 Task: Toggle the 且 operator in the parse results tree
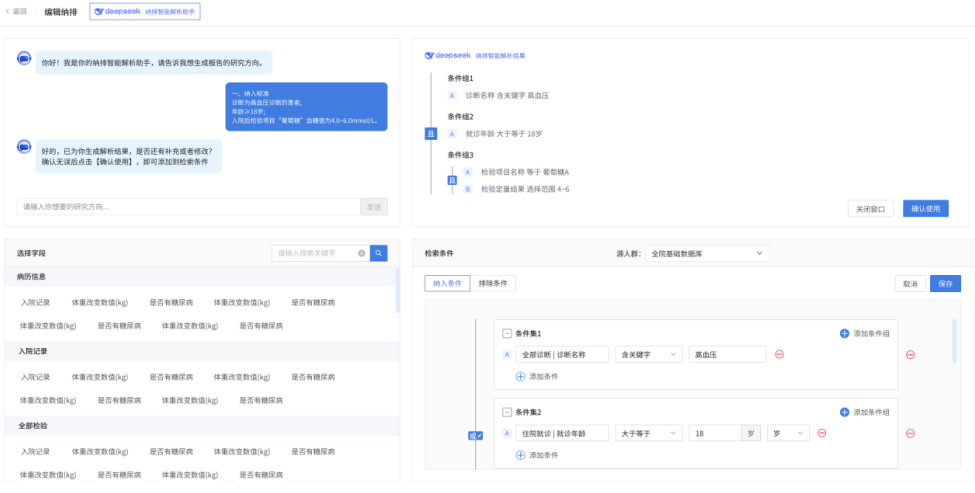coord(431,133)
